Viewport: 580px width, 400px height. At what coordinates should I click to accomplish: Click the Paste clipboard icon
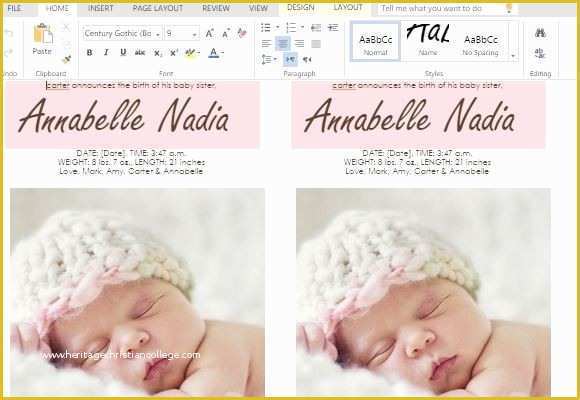pos(43,34)
